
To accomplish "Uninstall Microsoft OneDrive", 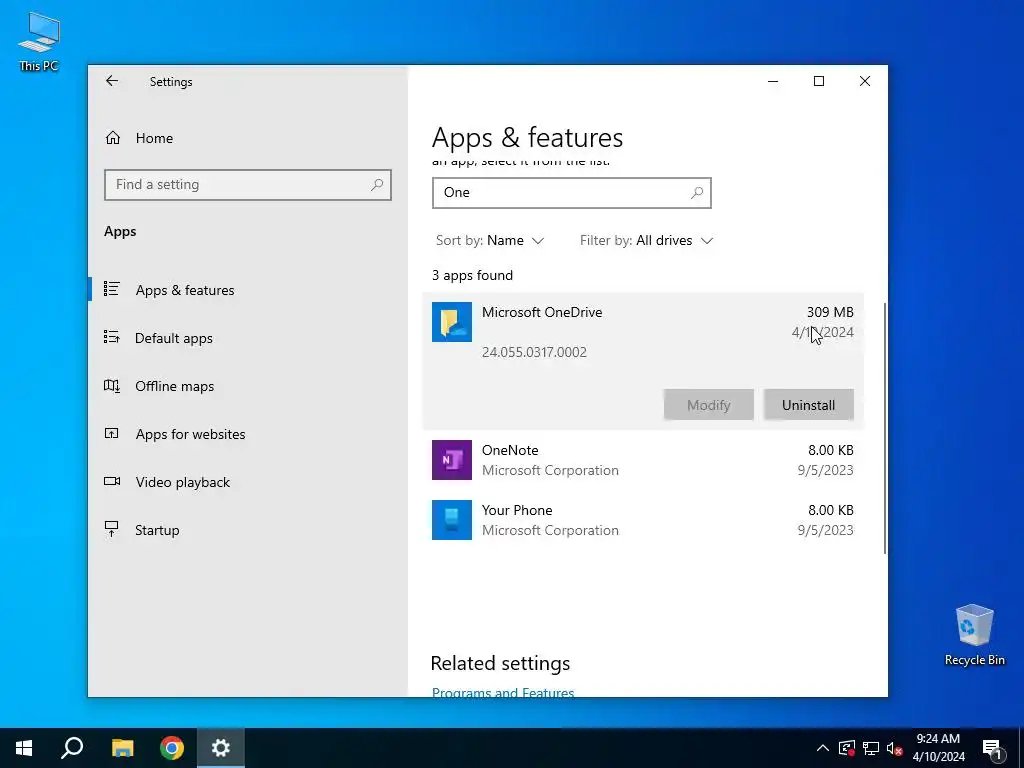I will 808,405.
